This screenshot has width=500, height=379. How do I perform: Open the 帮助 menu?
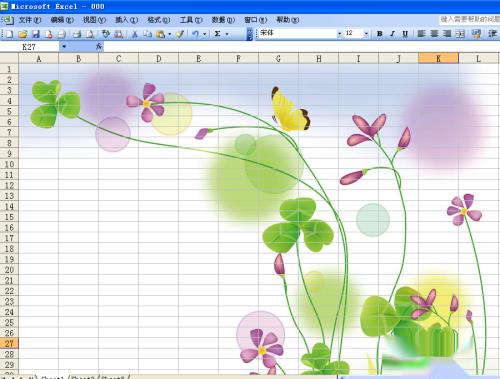point(288,20)
